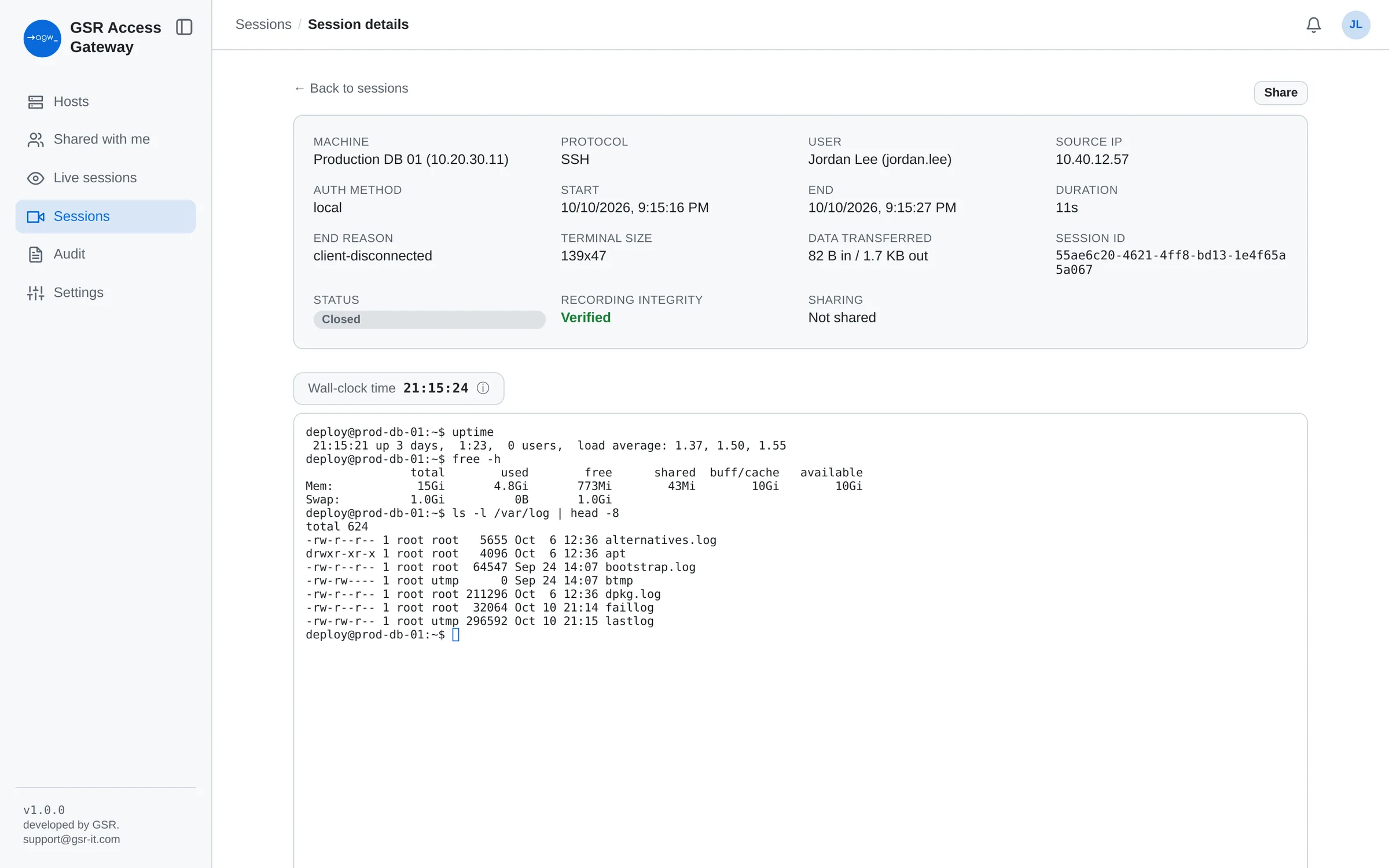This screenshot has height=868, width=1389.
Task: Open Live sessions
Action: [105, 178]
